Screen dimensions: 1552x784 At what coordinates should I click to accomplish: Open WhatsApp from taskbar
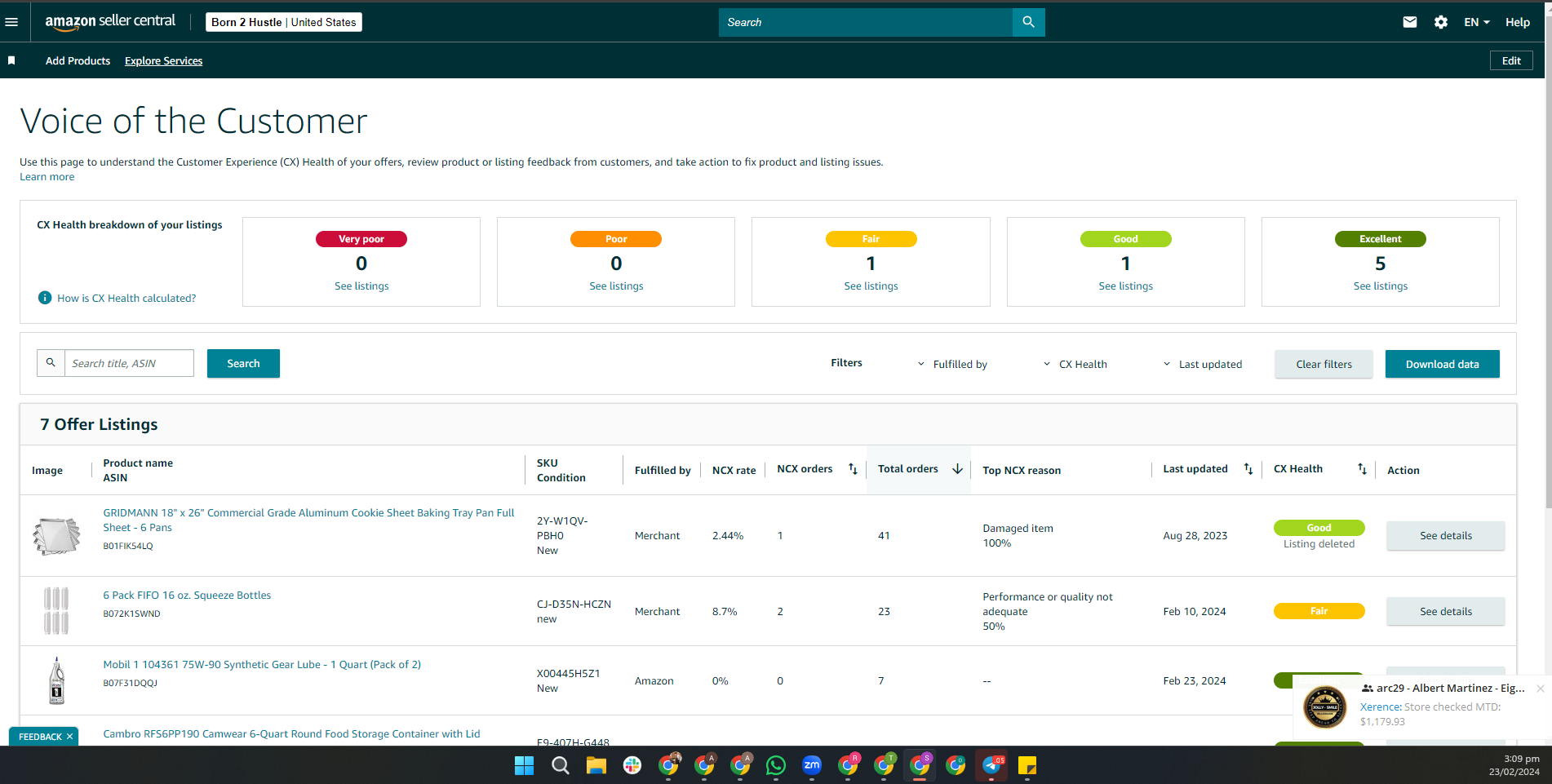[x=775, y=765]
